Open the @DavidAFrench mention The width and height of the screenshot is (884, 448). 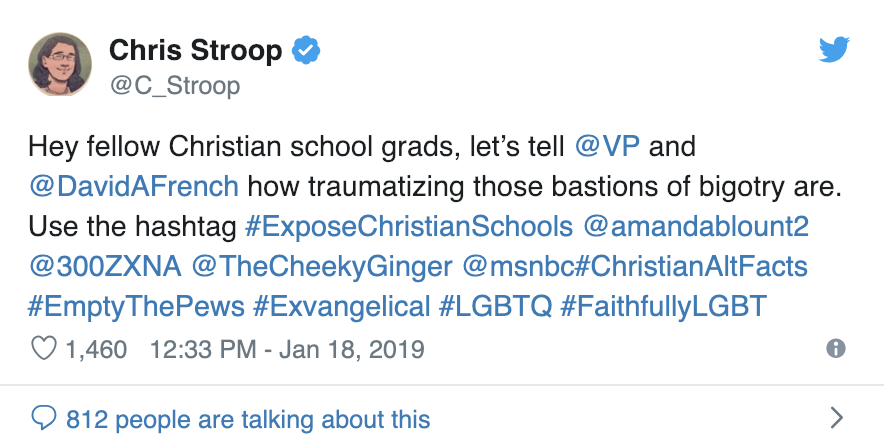tap(134, 187)
